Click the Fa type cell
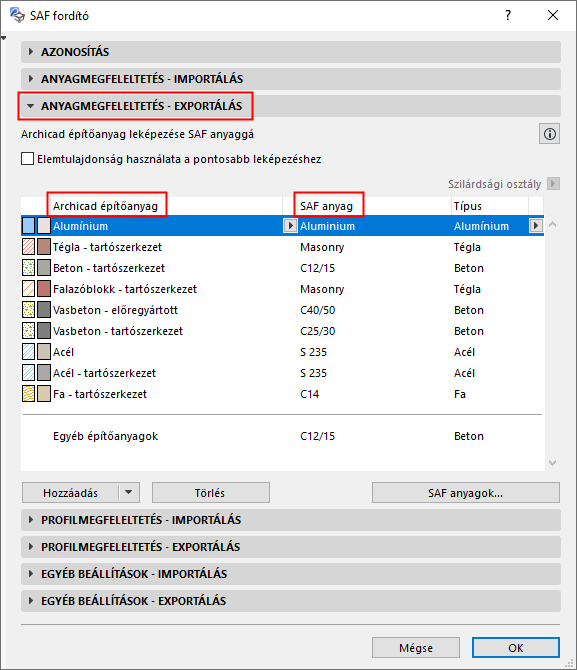 click(459, 394)
